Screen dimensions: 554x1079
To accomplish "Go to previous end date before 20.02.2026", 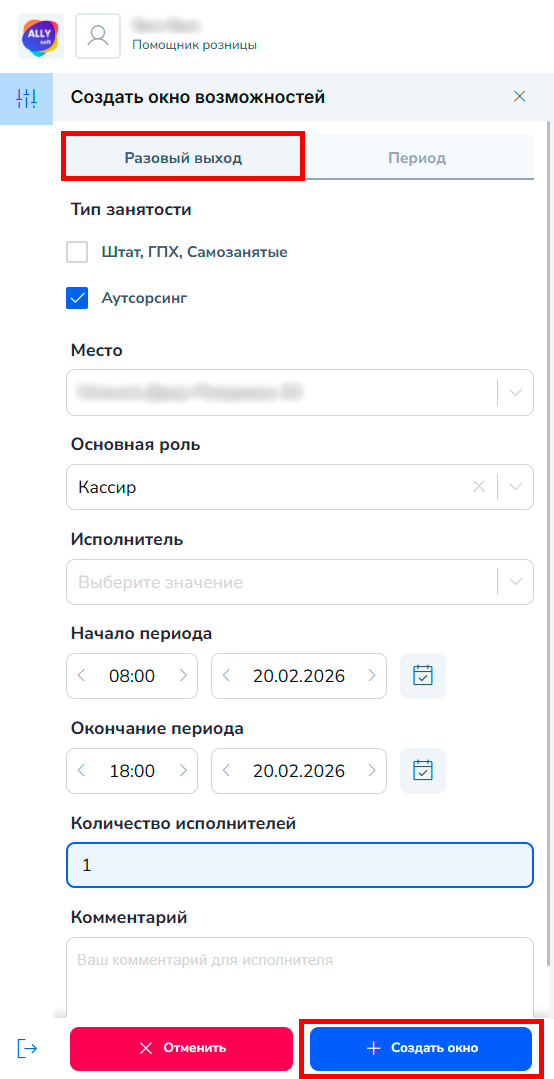I will [226, 771].
